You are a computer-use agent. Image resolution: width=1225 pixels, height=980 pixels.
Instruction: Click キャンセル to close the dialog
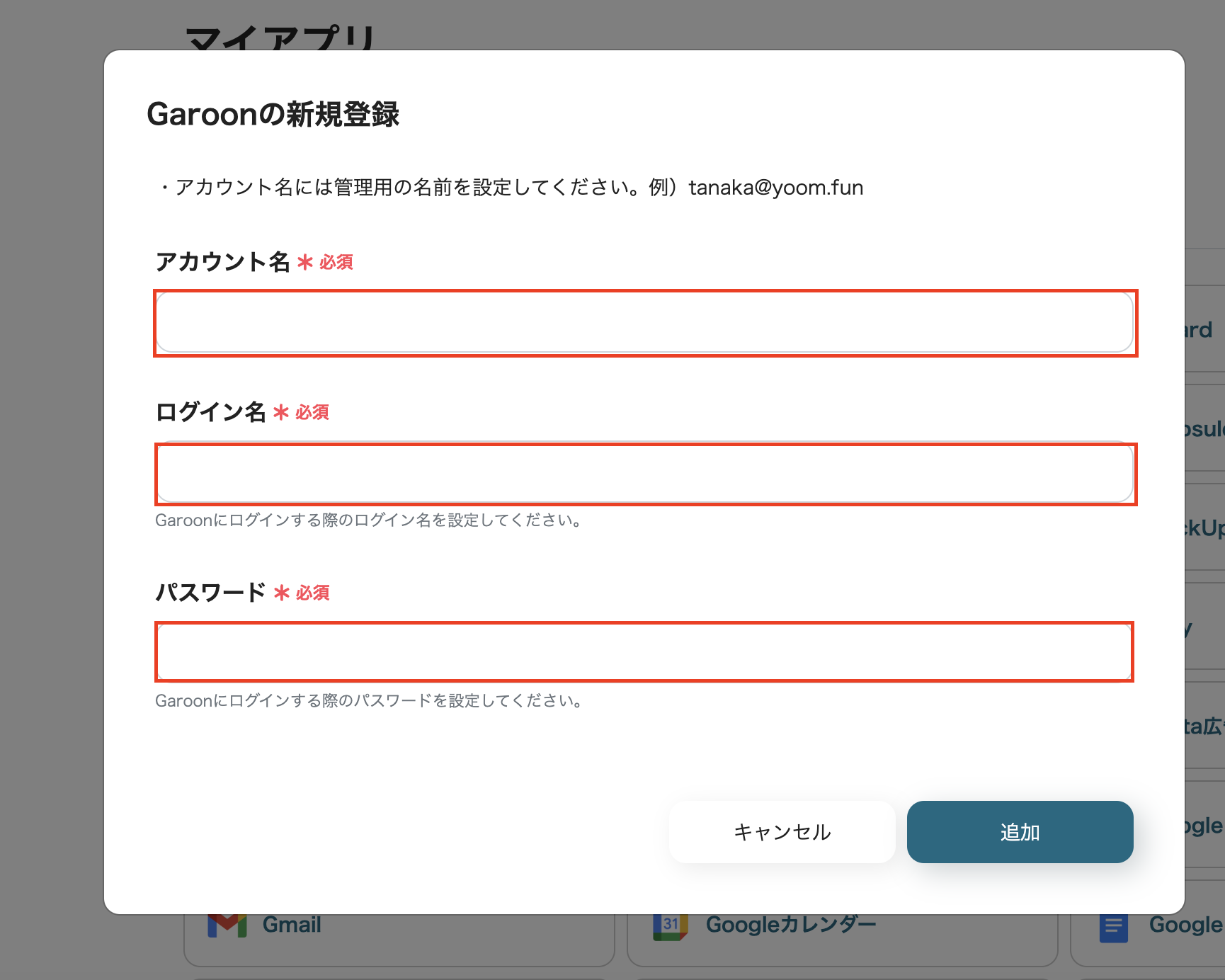click(781, 832)
